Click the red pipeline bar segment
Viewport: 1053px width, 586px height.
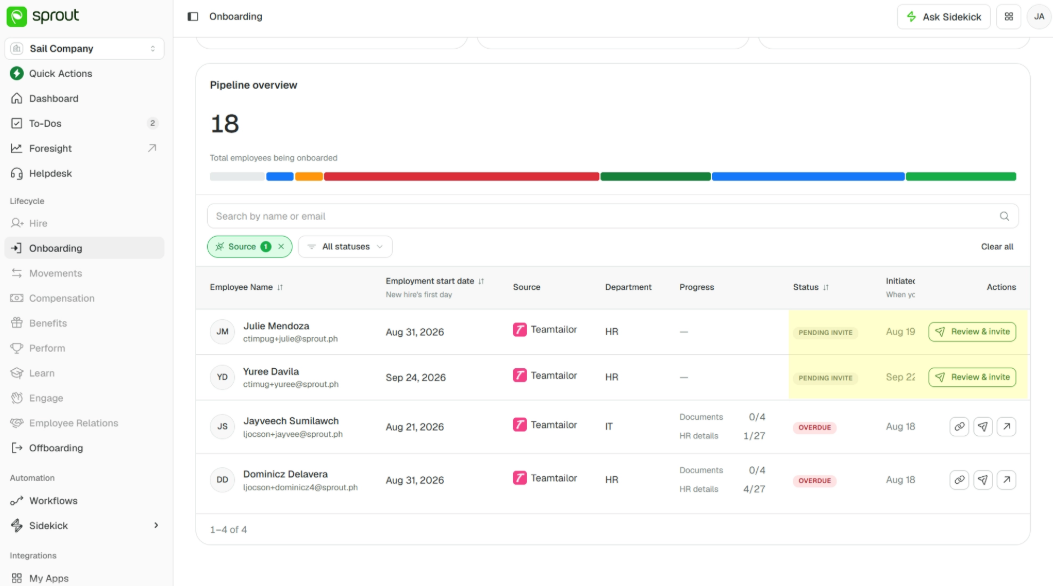461,177
